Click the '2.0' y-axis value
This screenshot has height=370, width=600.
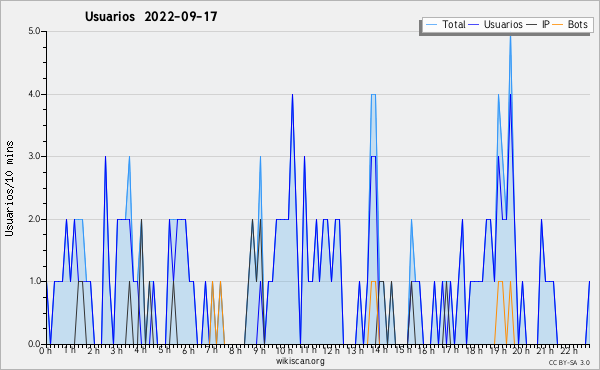pyautogui.click(x=34, y=219)
